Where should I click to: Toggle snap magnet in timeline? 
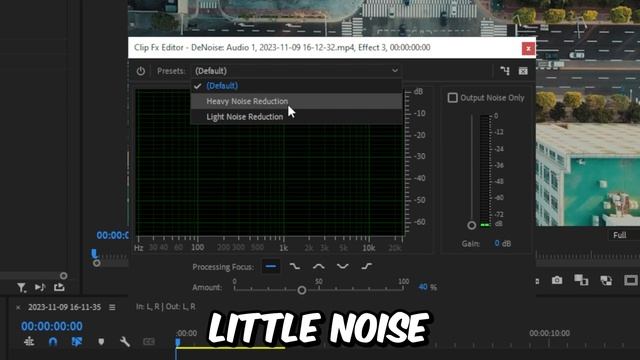coord(53,342)
